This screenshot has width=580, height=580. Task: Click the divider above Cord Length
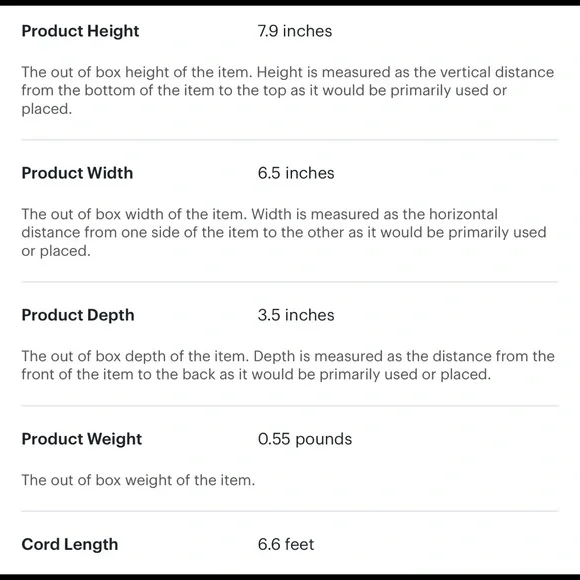[x=290, y=512]
